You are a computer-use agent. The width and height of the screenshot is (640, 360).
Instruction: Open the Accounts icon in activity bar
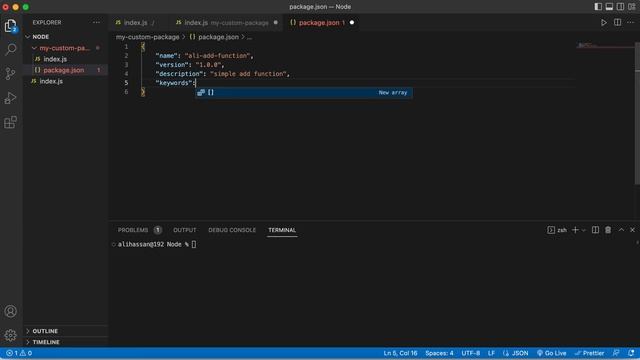click(11, 311)
